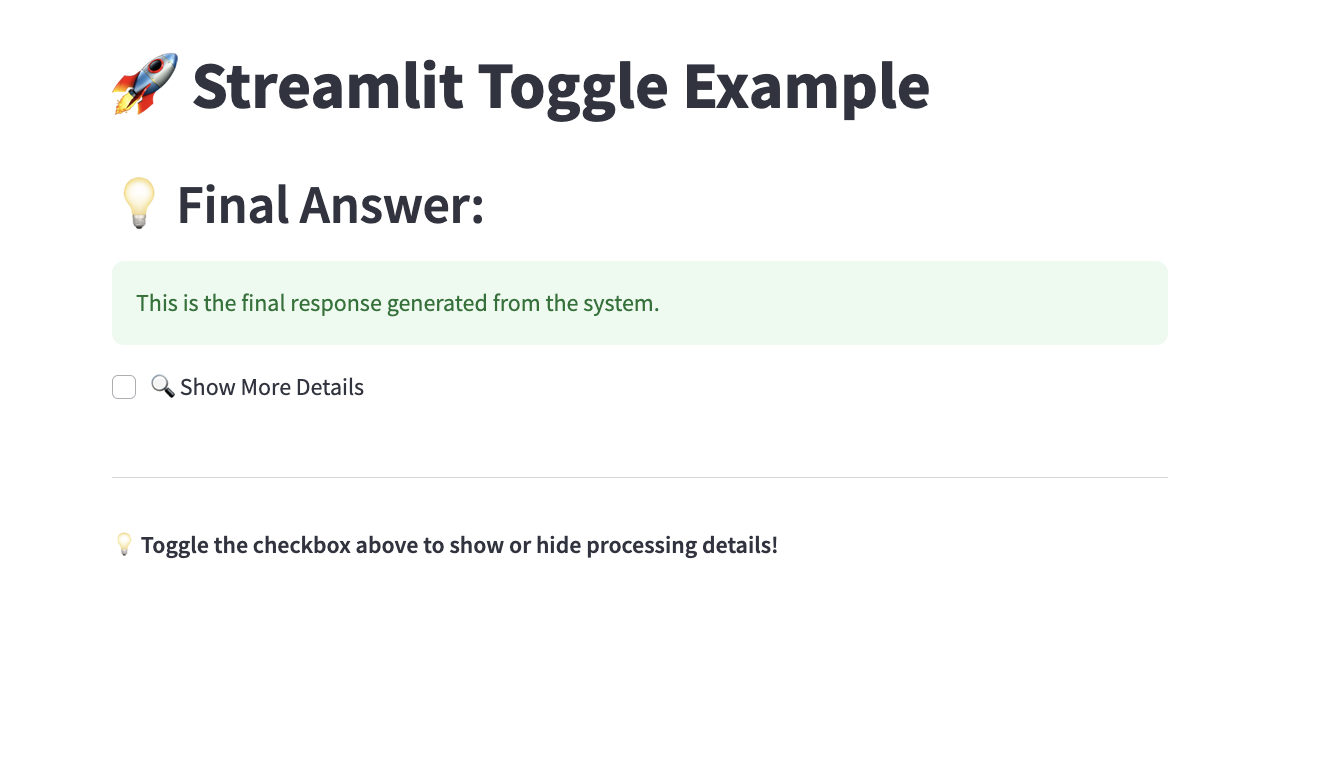Click the horizontal divider line

click(640, 477)
